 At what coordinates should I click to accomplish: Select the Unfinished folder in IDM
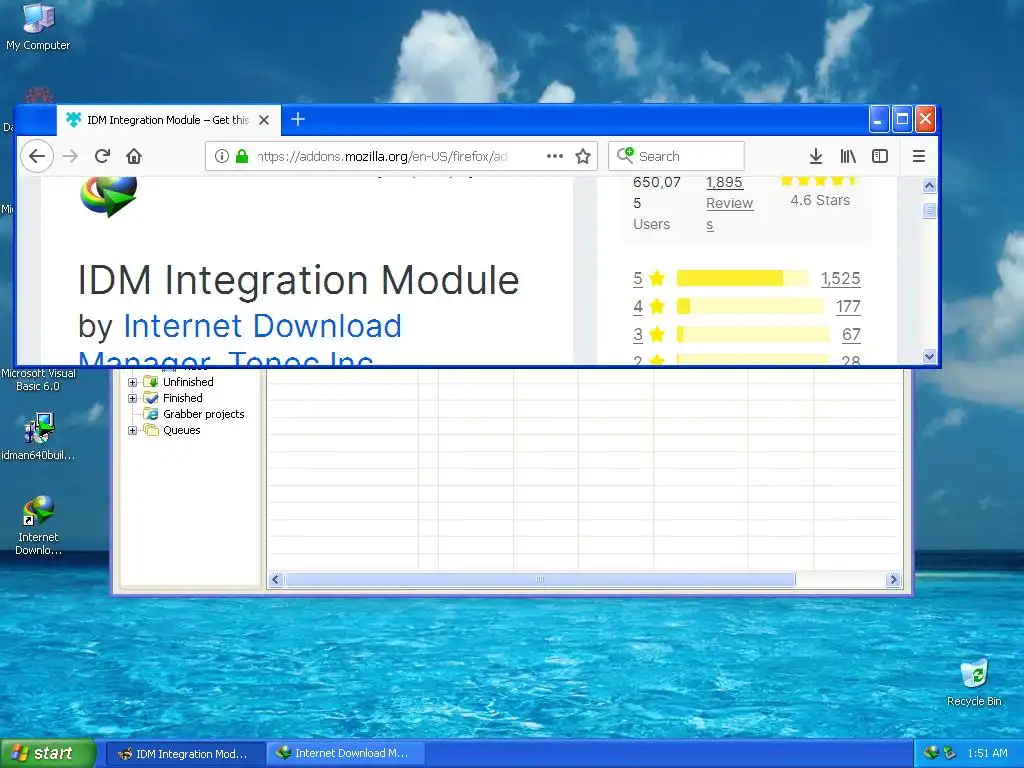click(188, 382)
